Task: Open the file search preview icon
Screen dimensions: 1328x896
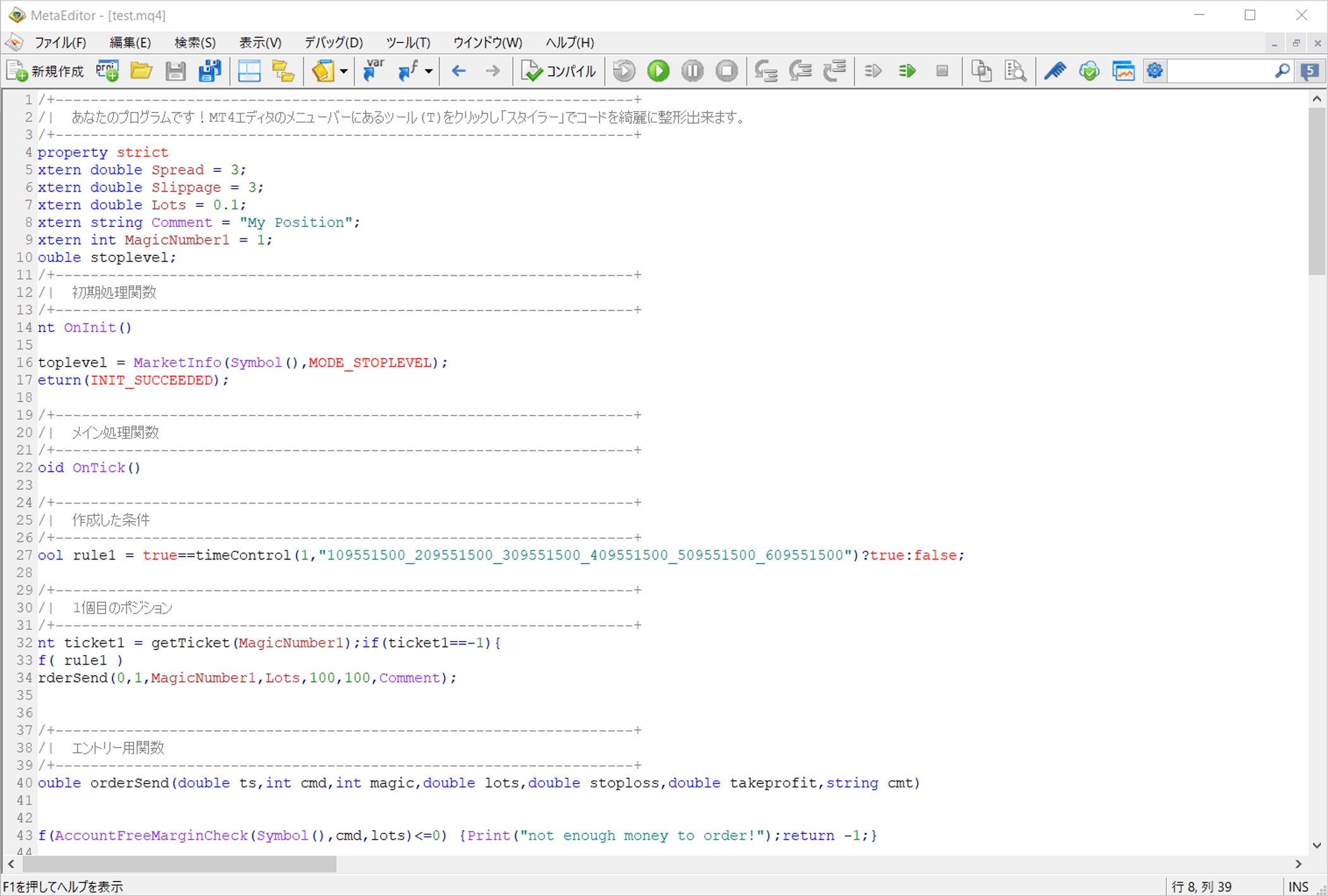Action: [x=1016, y=71]
